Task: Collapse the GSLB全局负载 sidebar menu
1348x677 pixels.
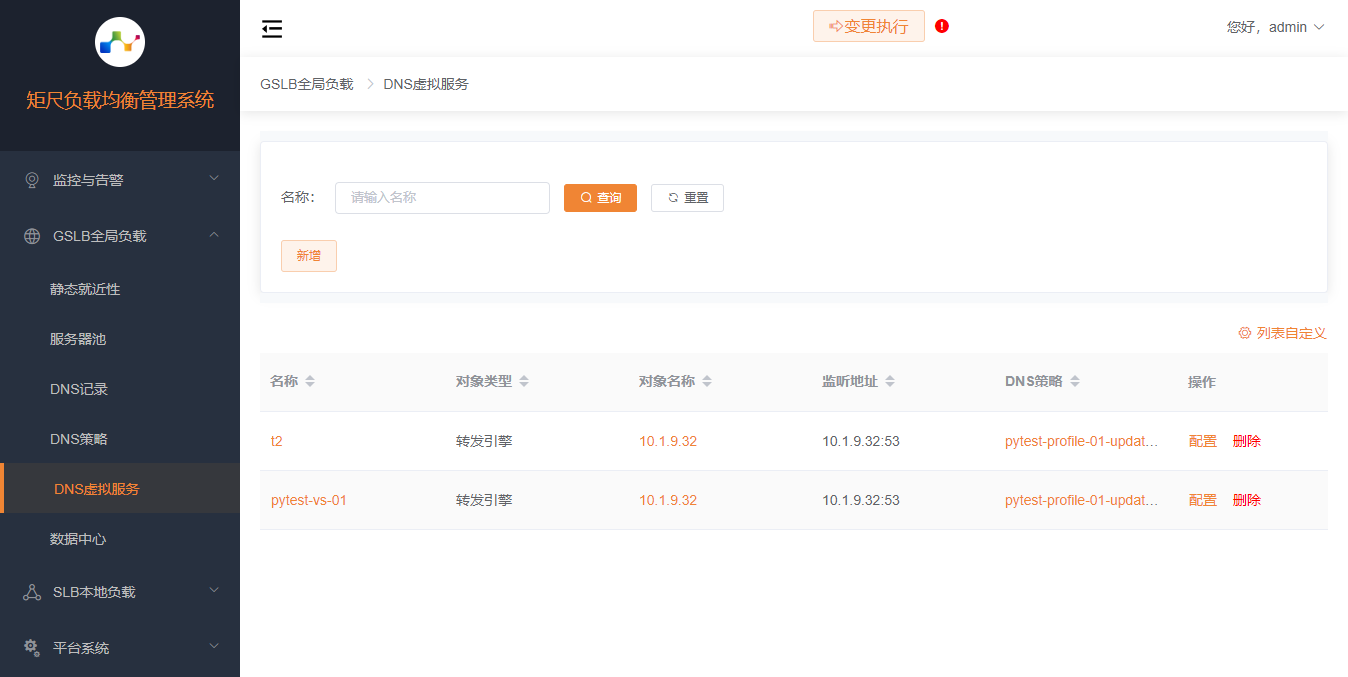Action: point(120,236)
